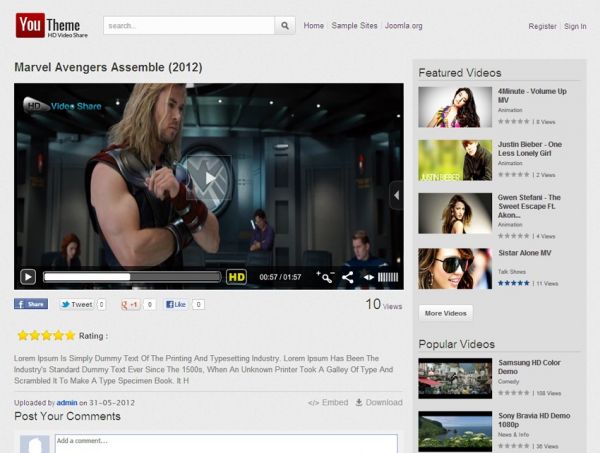This screenshot has height=453, width=600.
Task: Open the Home menu item
Action: [x=313, y=26]
